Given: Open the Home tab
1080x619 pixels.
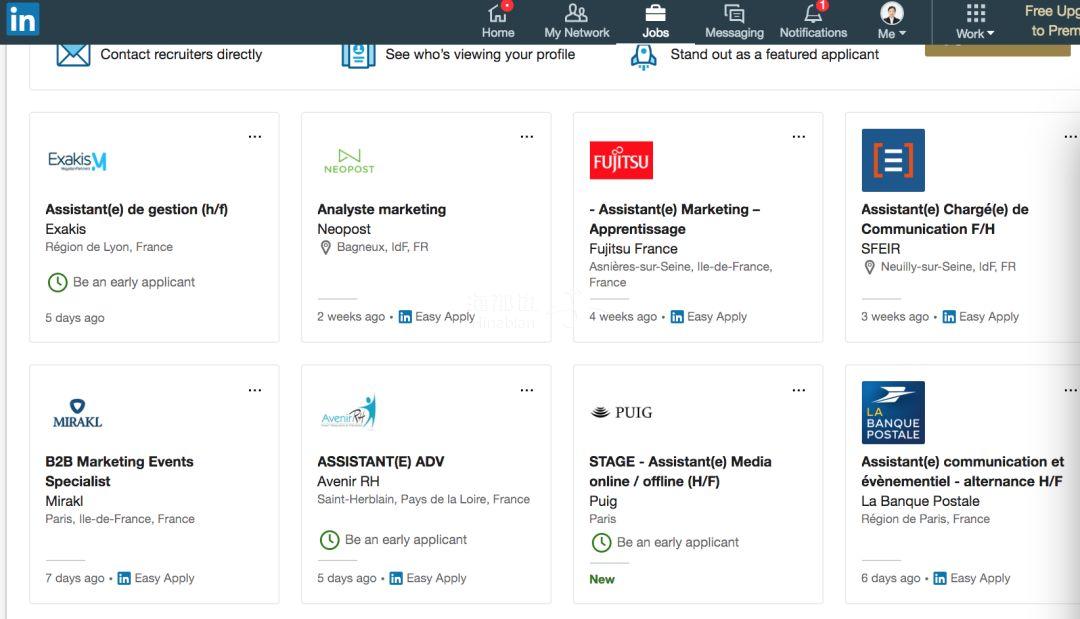Looking at the screenshot, I should [x=498, y=21].
